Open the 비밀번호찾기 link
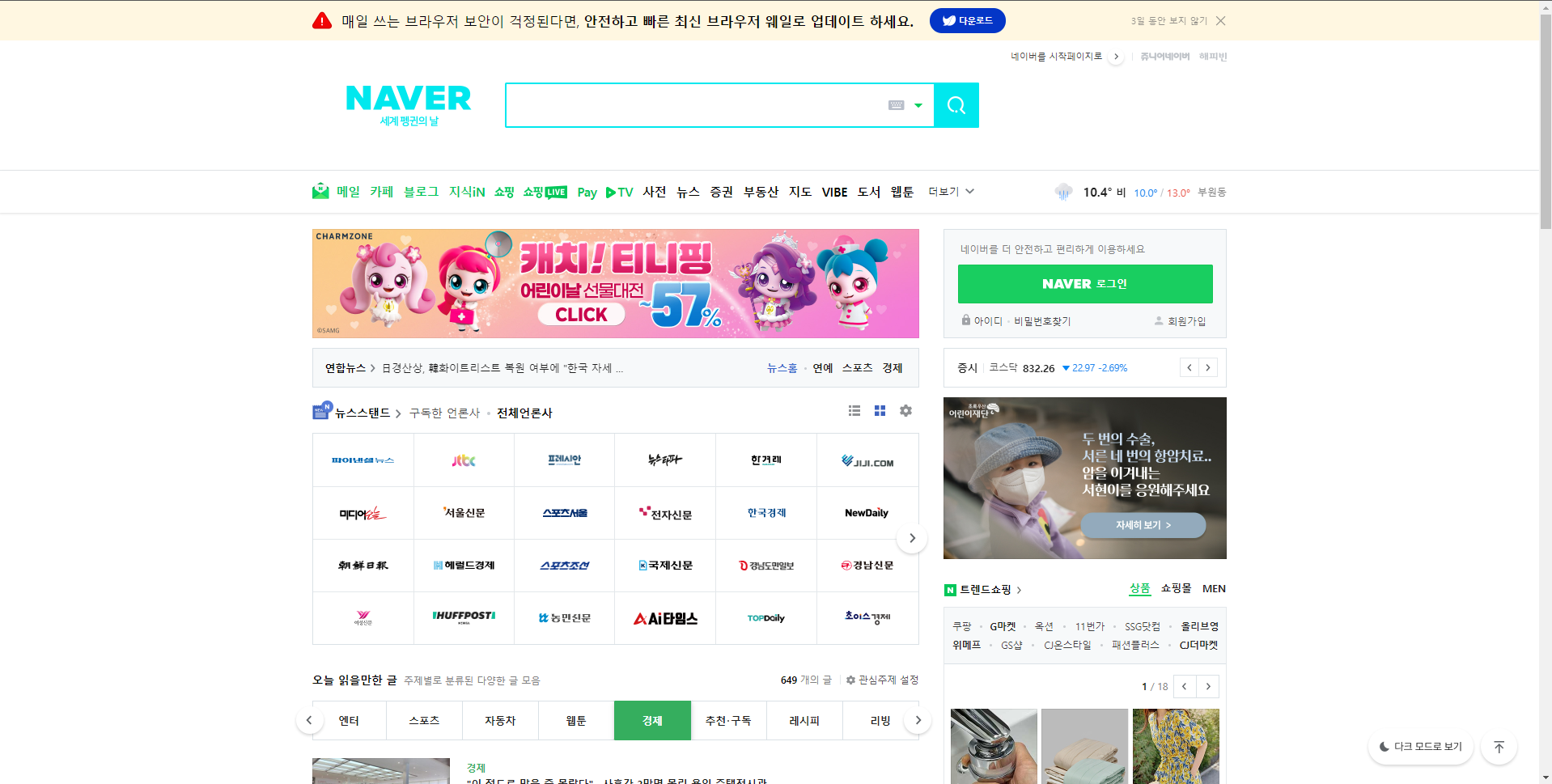 click(x=1042, y=321)
